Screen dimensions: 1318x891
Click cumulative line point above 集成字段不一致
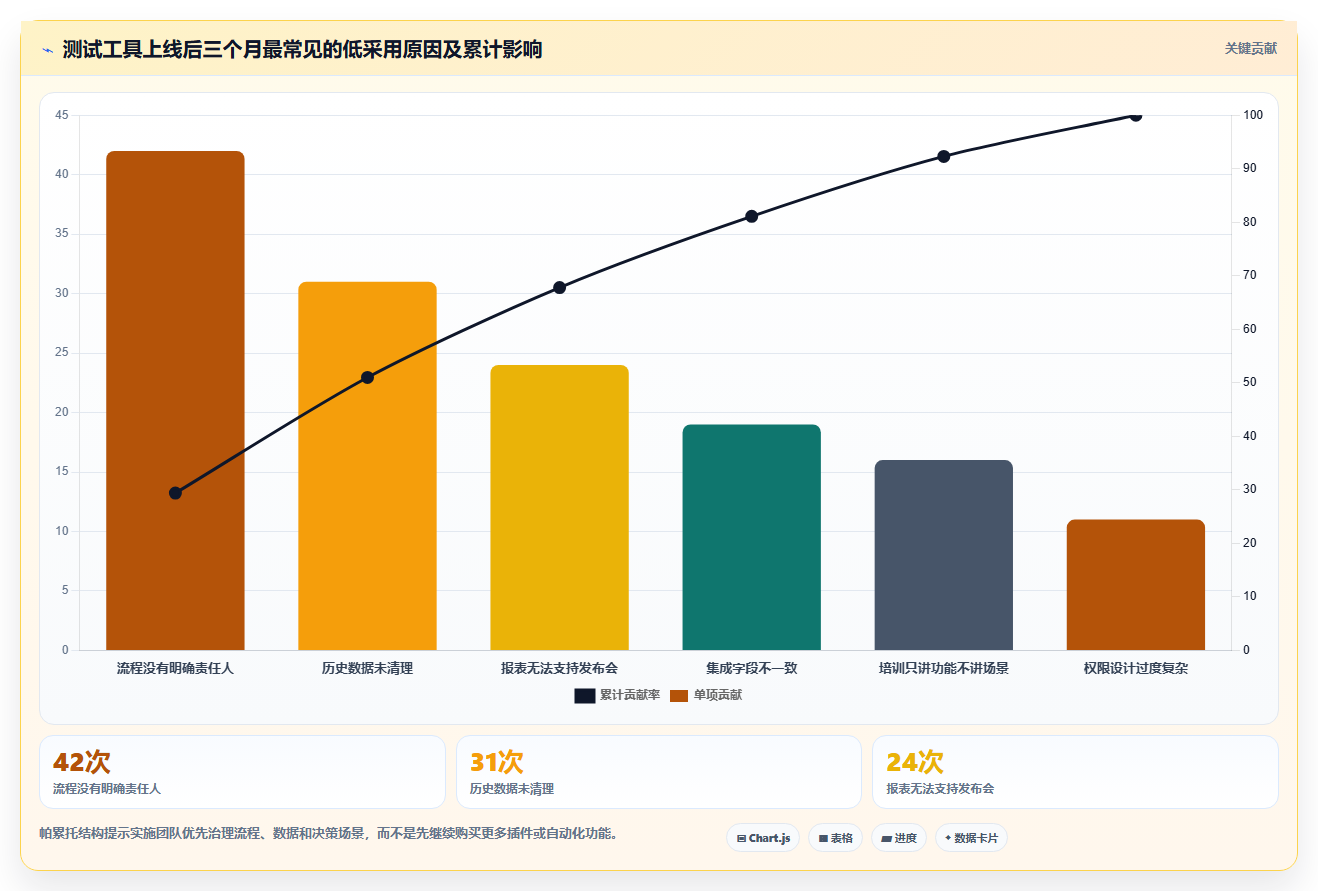[x=751, y=216]
